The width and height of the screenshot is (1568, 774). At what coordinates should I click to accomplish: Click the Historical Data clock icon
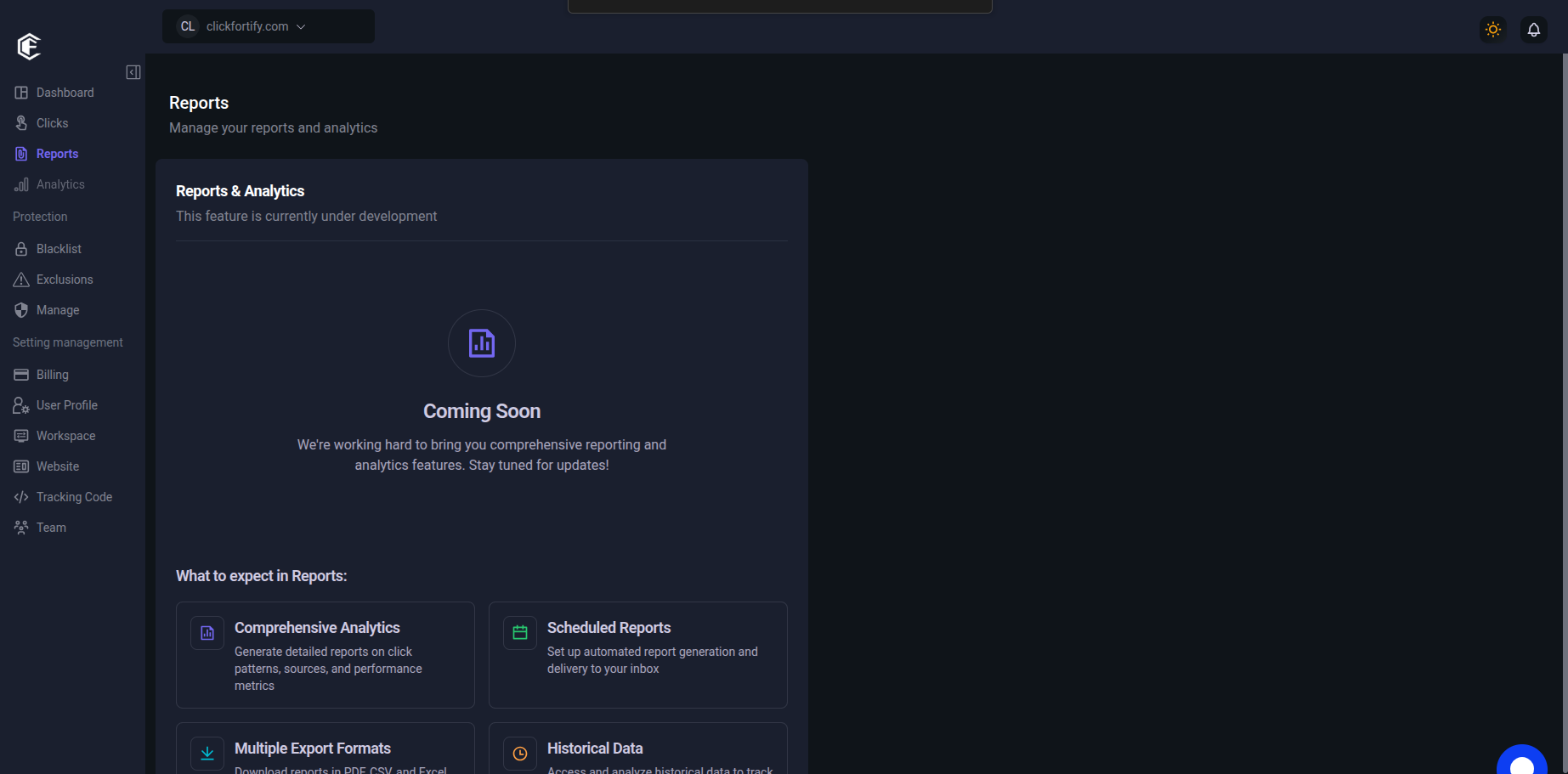tap(519, 753)
